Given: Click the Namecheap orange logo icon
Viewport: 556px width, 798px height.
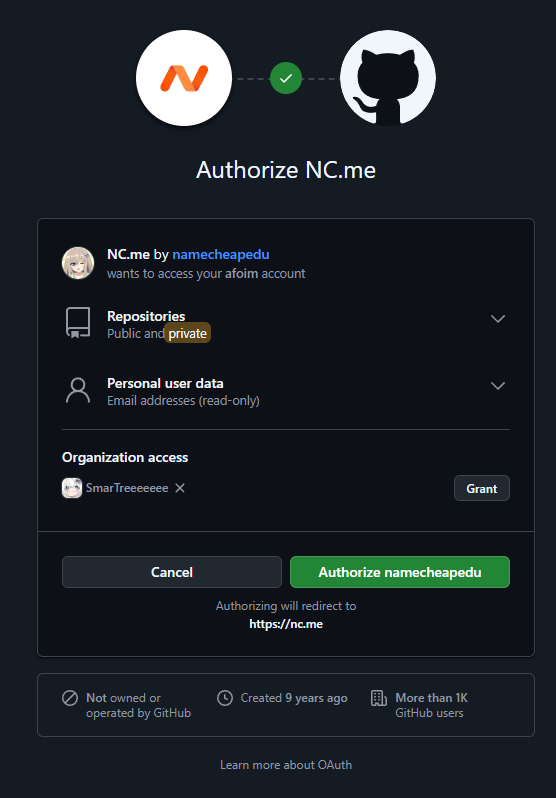Looking at the screenshot, I should pyautogui.click(x=184, y=78).
